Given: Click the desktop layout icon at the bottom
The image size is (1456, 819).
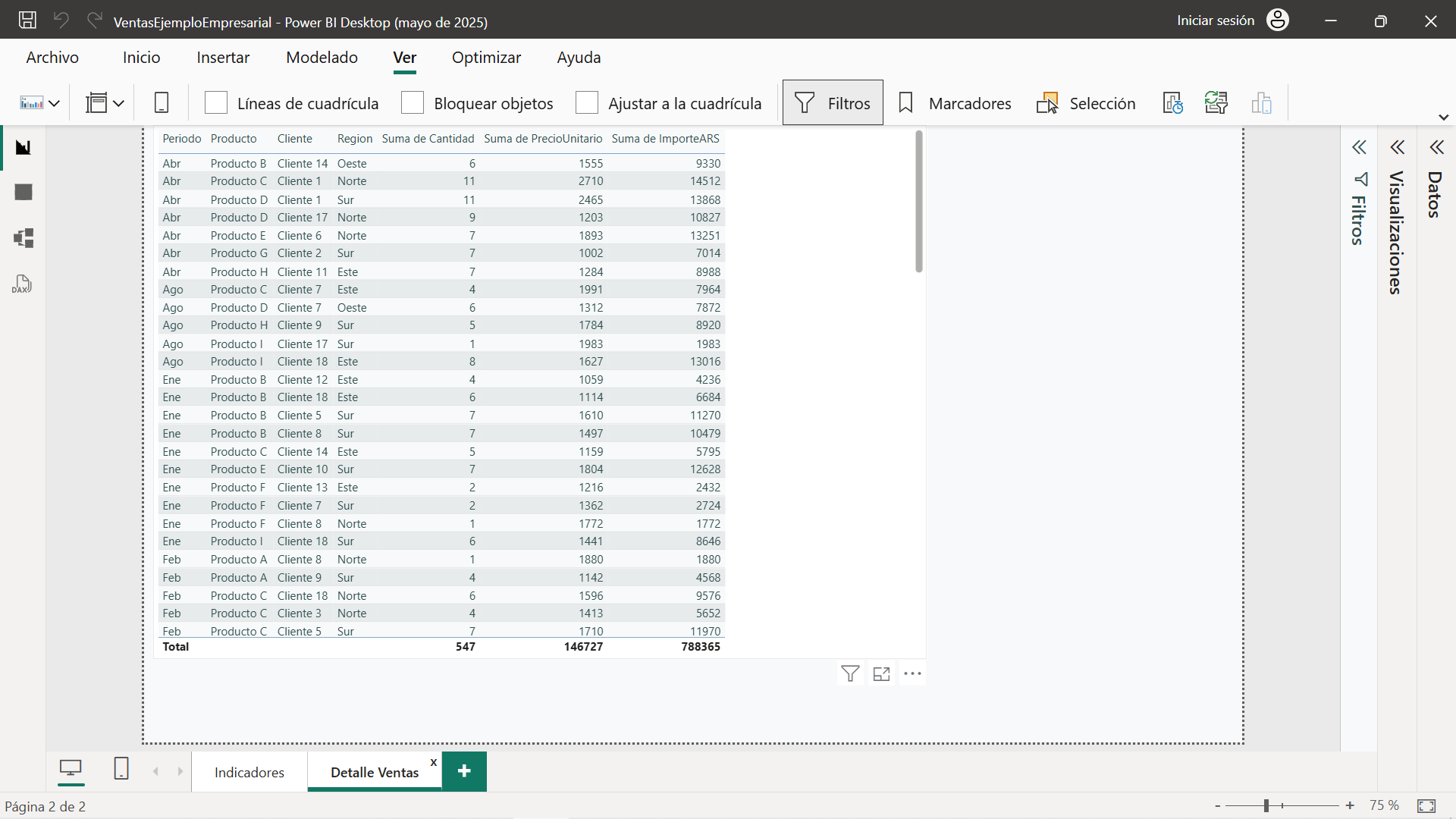Looking at the screenshot, I should [71, 769].
